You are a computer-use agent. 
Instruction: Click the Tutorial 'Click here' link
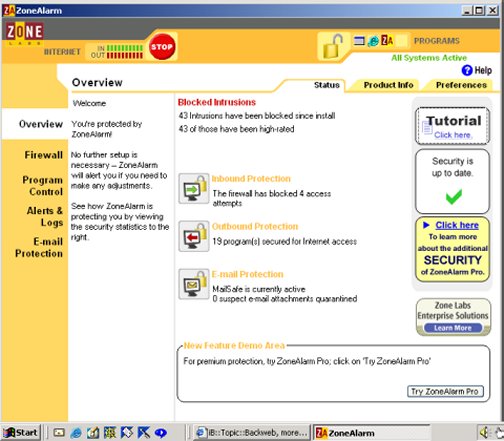[453, 135]
